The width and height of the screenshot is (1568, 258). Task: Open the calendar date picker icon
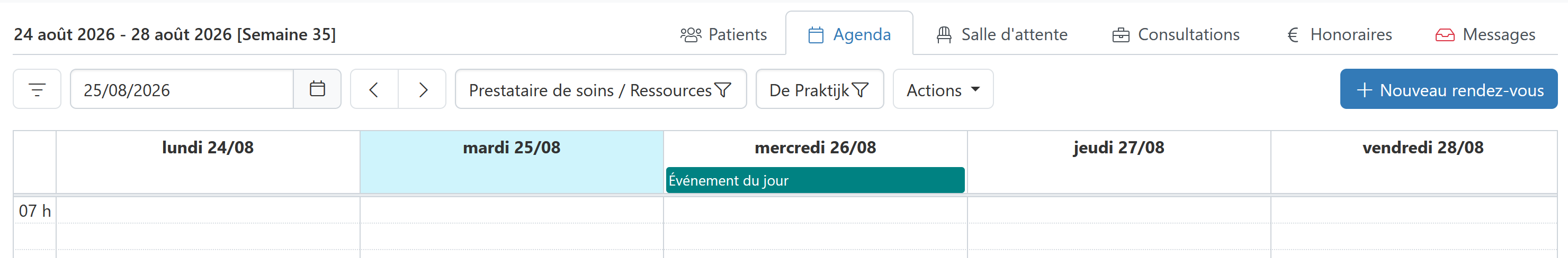pos(317,89)
